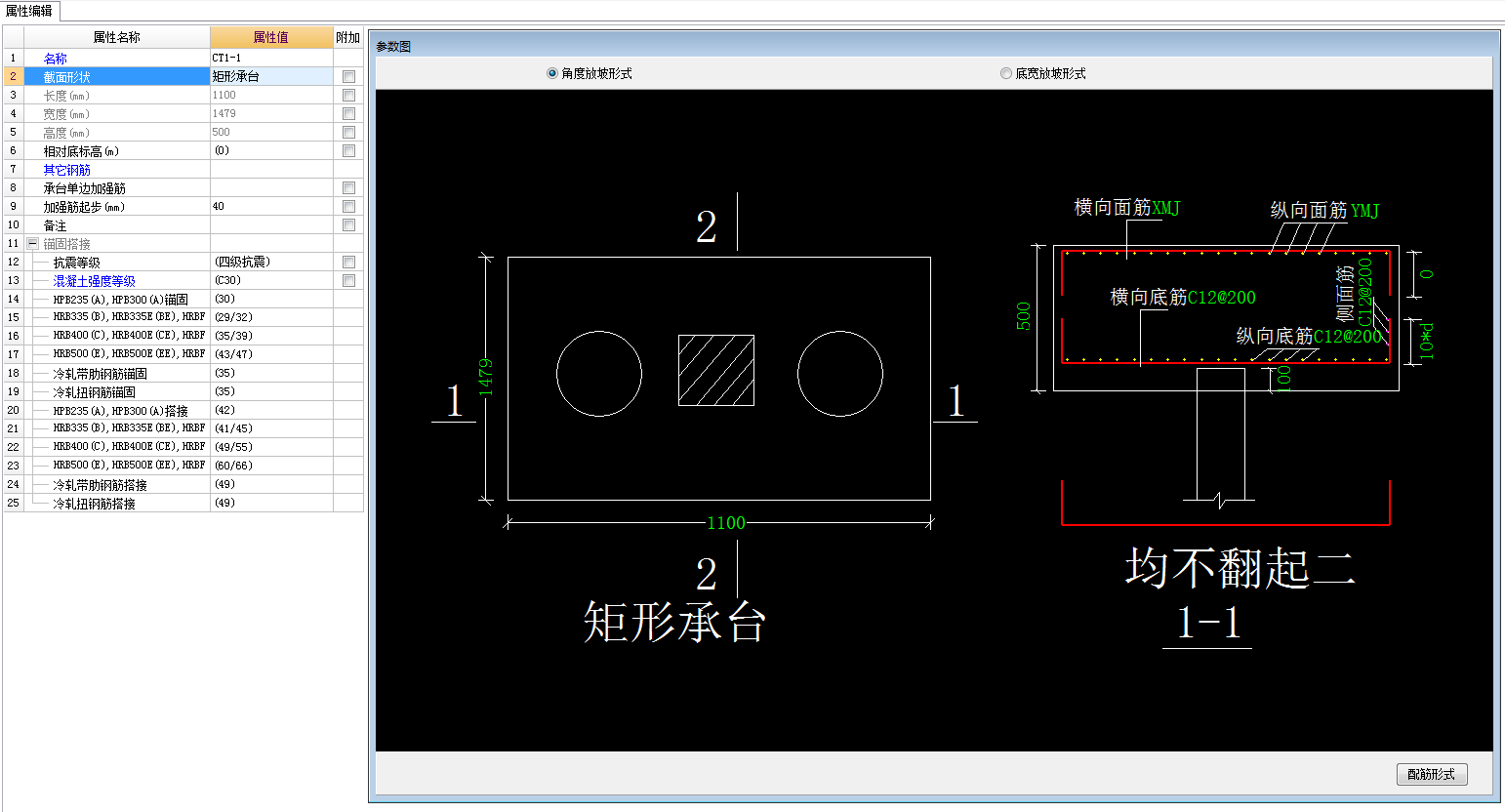Toggle the 附加 checkbox for 长度(mm)
This screenshot has width=1505, height=812.
coord(348,95)
